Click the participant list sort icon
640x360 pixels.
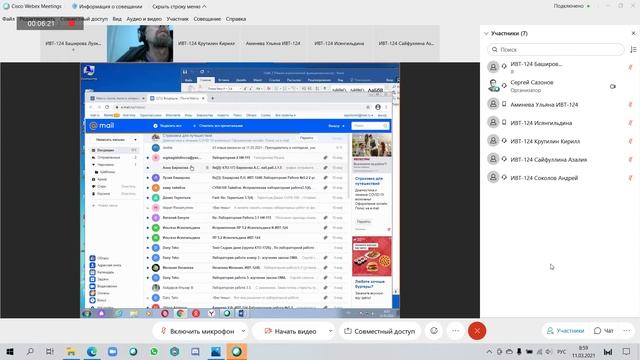point(633,49)
